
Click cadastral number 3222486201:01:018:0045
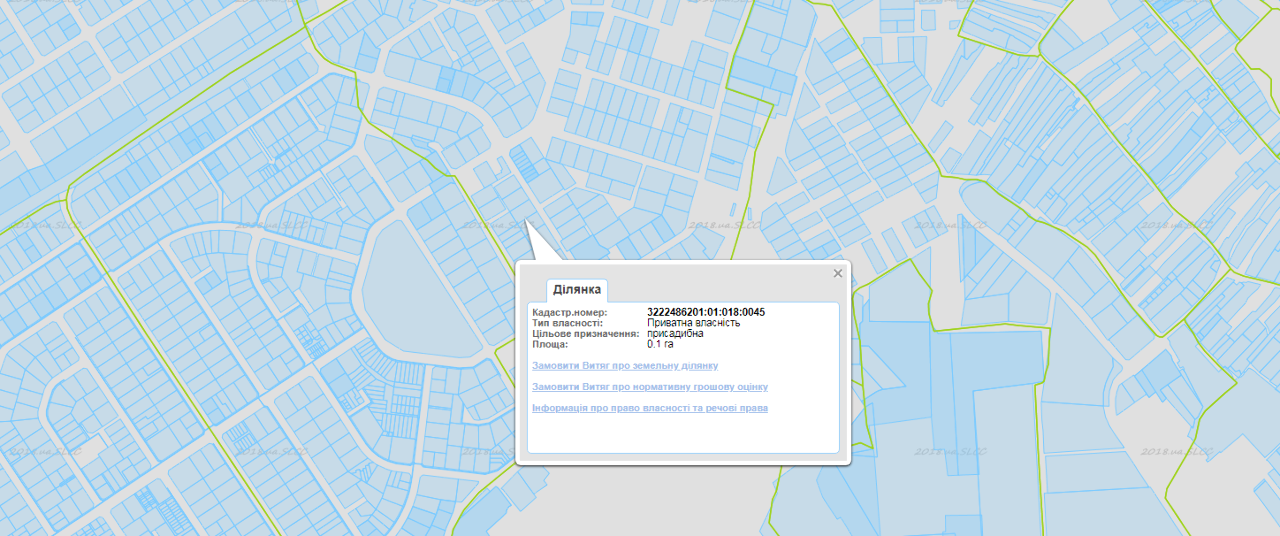706,312
